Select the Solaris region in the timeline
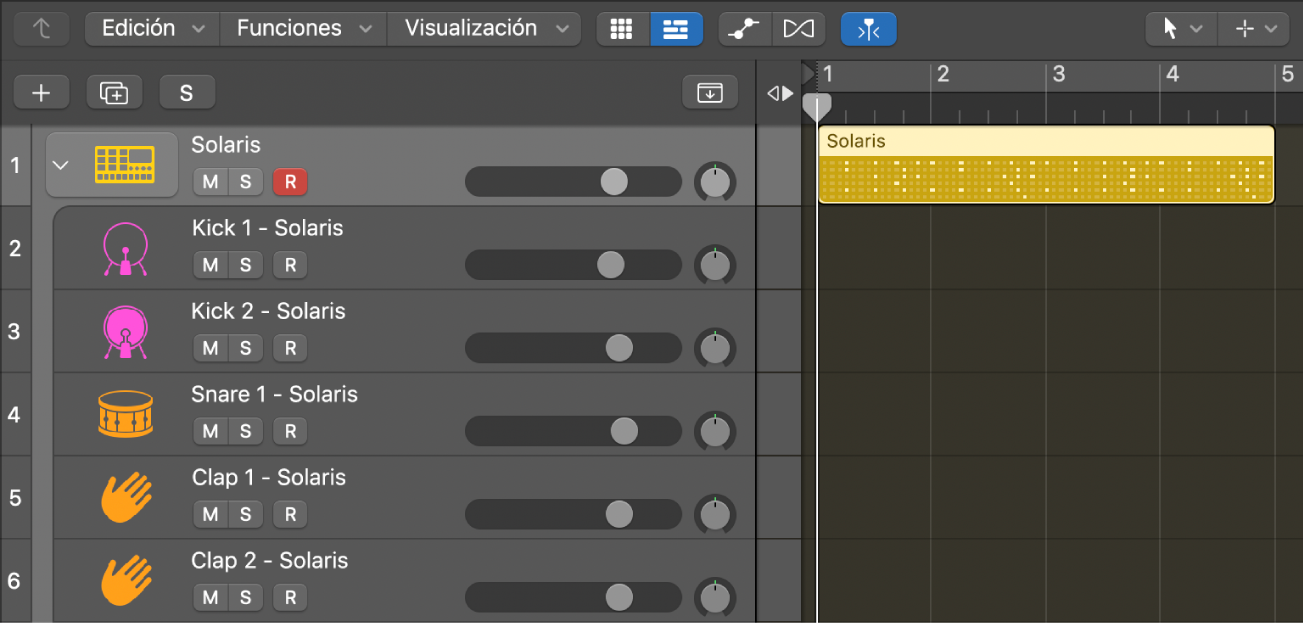The height and width of the screenshot is (625, 1303). click(x=1045, y=164)
